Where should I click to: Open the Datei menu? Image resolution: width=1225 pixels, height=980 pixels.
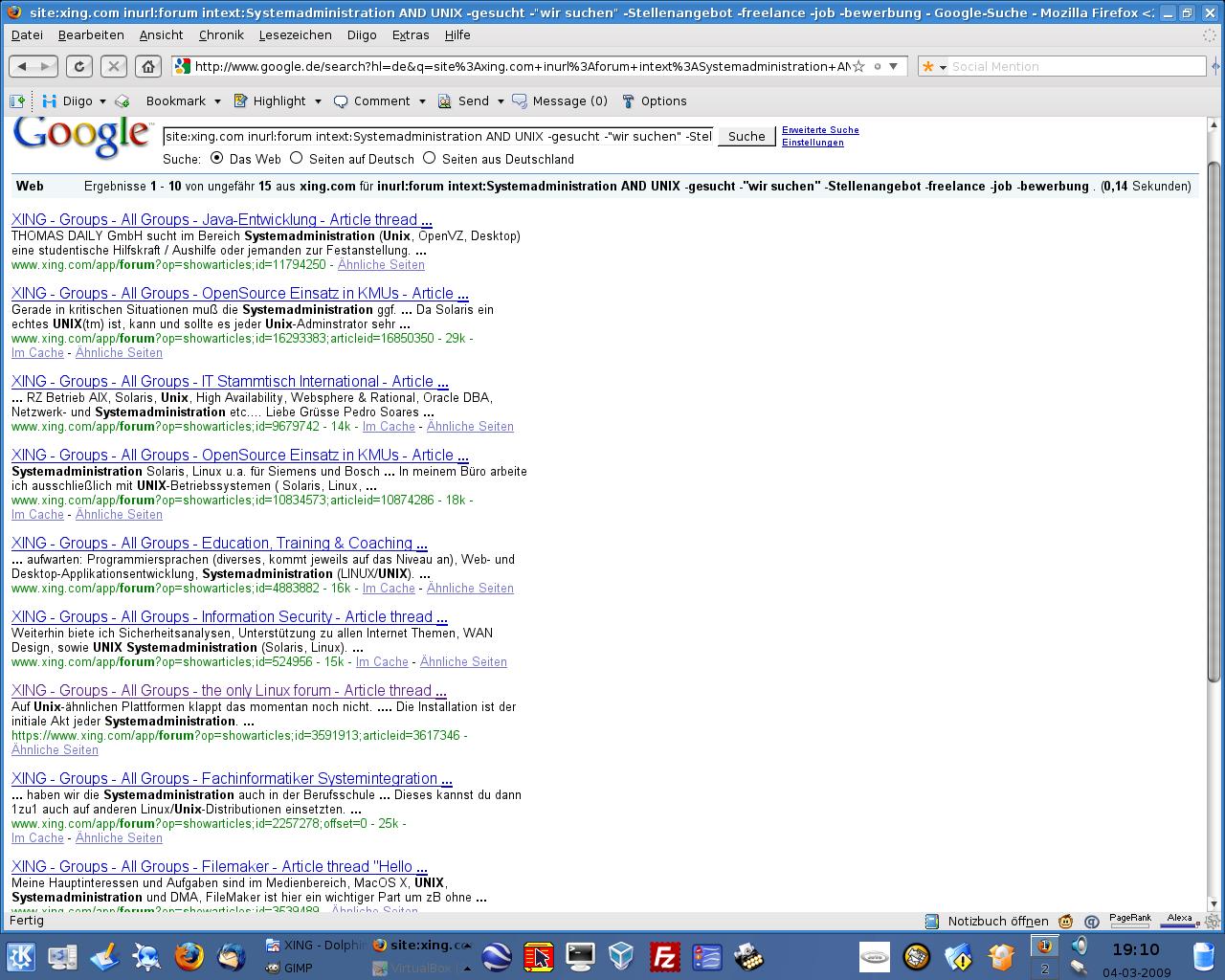[x=27, y=34]
